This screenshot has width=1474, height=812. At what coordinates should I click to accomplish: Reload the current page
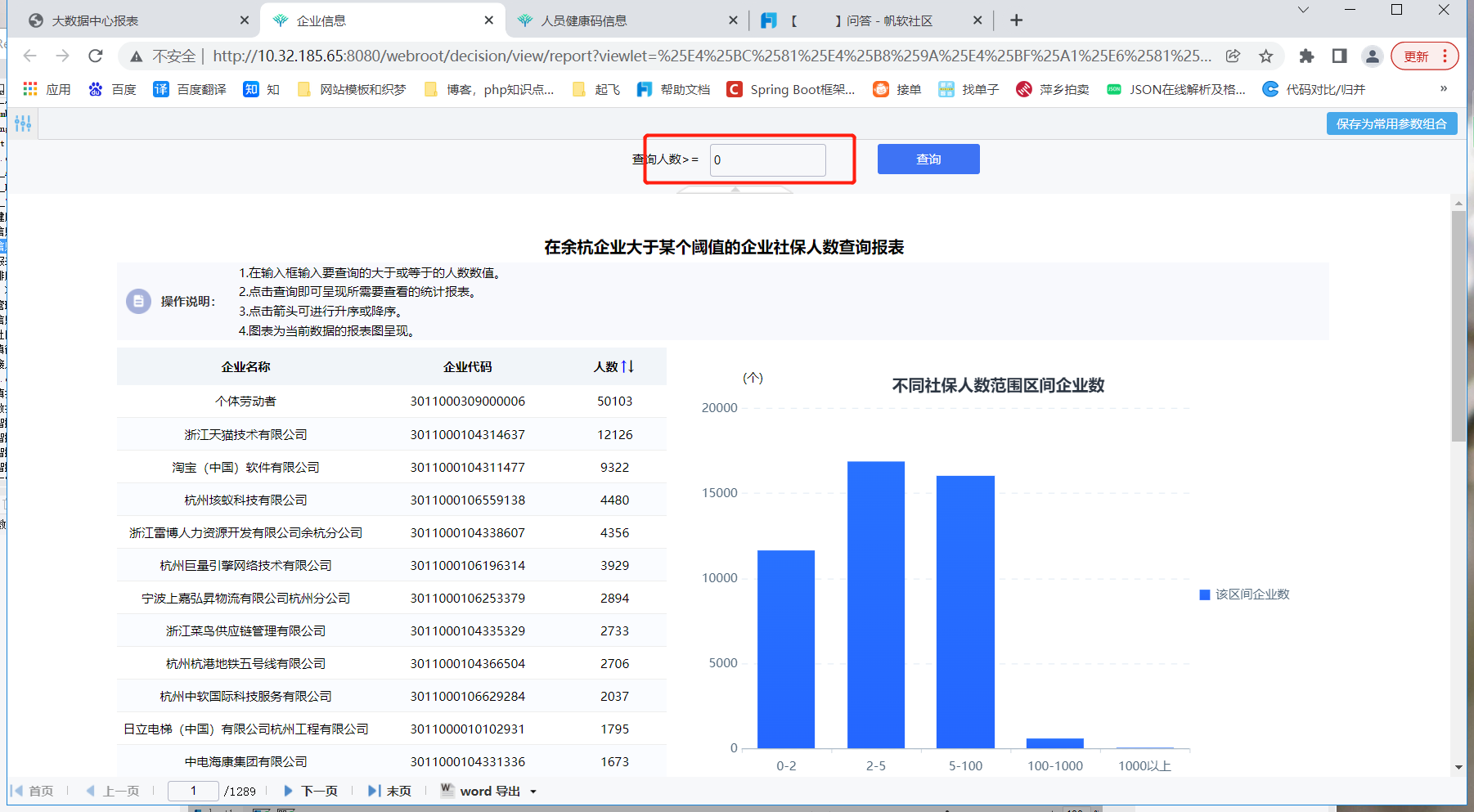pos(96,56)
